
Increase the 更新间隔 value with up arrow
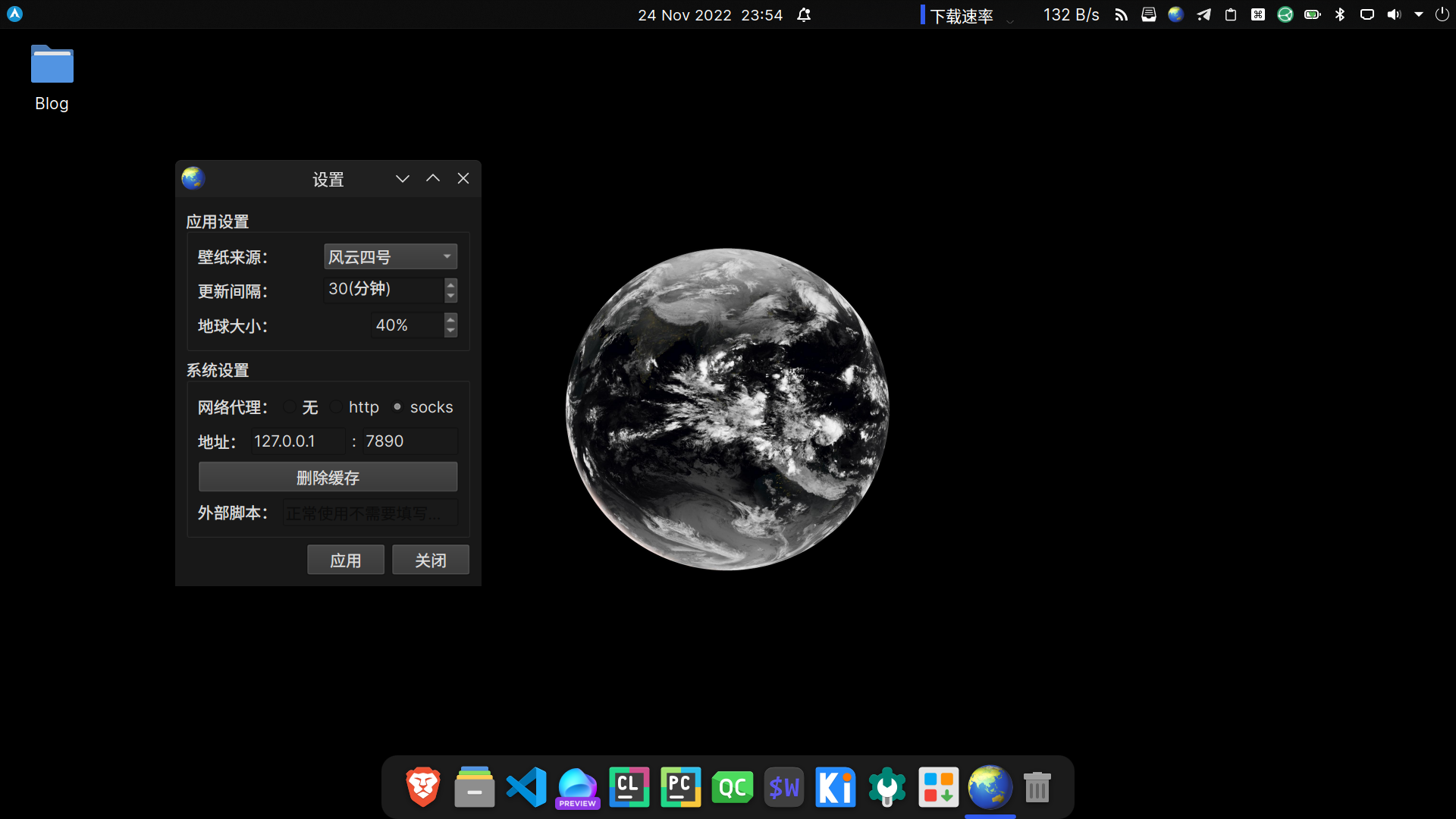pyautogui.click(x=451, y=284)
